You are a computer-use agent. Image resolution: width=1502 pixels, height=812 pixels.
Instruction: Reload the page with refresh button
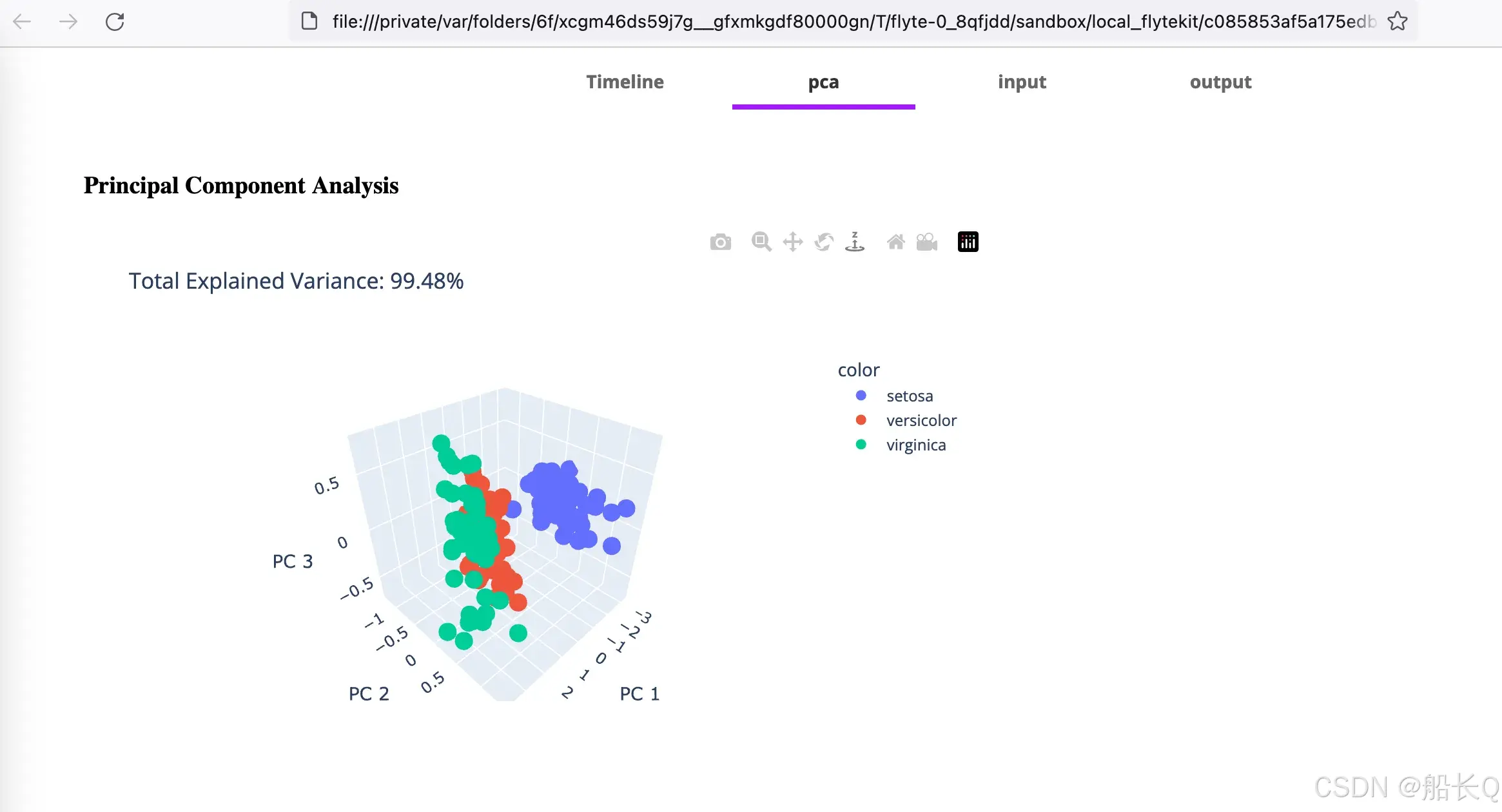point(115,22)
